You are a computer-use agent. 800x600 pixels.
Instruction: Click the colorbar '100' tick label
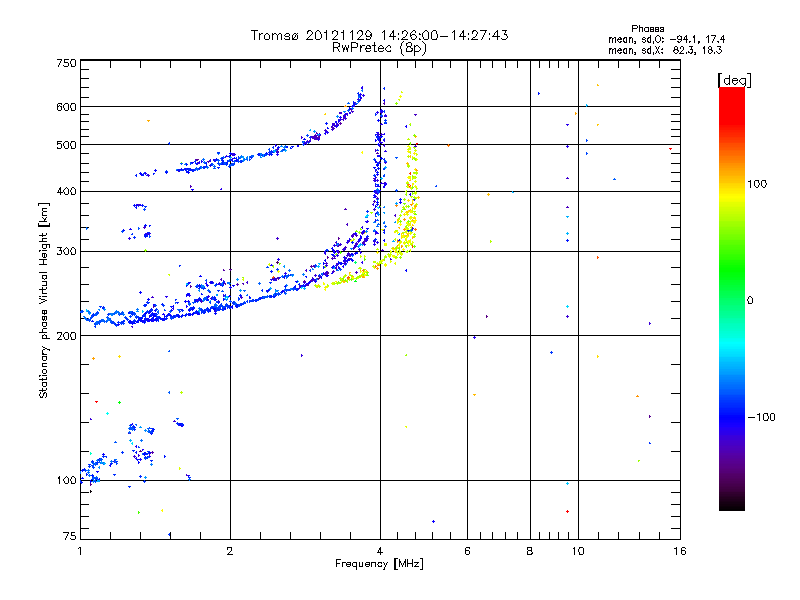pos(757,184)
